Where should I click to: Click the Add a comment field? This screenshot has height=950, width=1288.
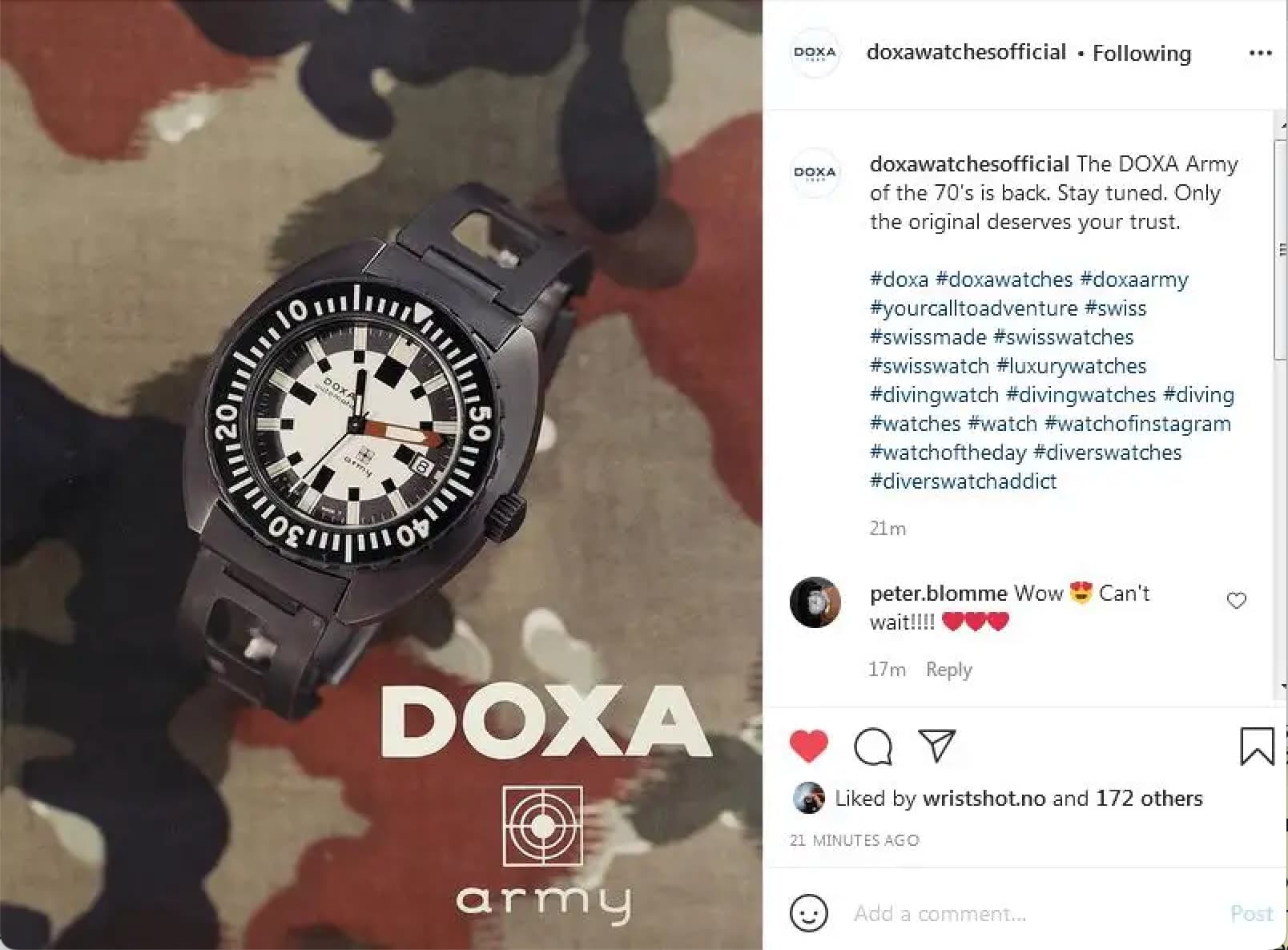pyautogui.click(x=1032, y=913)
